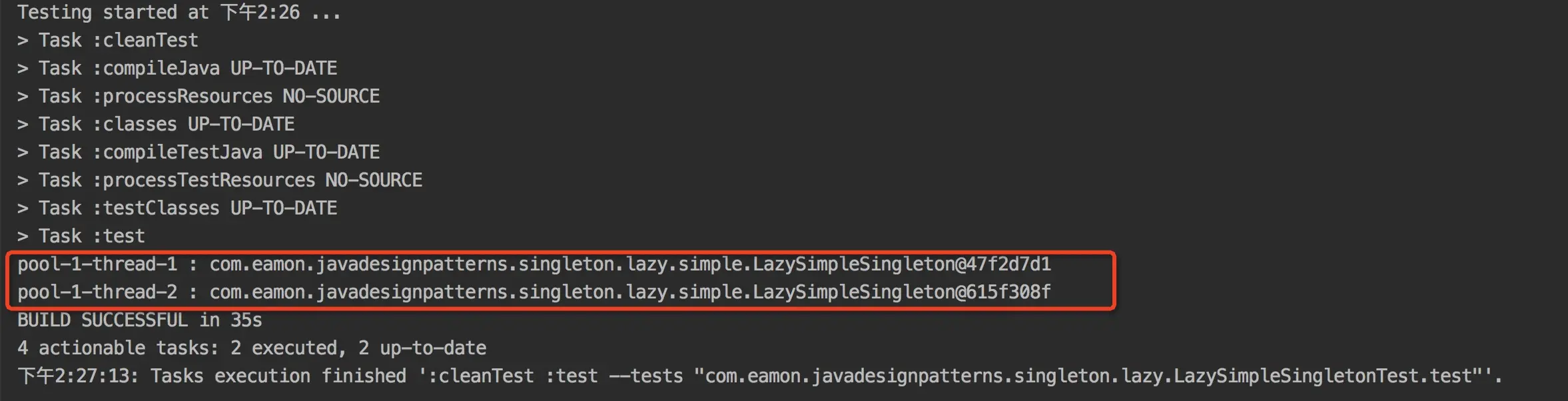The width and height of the screenshot is (1568, 401).
Task: Click the Task :processResources NO-SOURCE line
Action: pyautogui.click(x=198, y=96)
